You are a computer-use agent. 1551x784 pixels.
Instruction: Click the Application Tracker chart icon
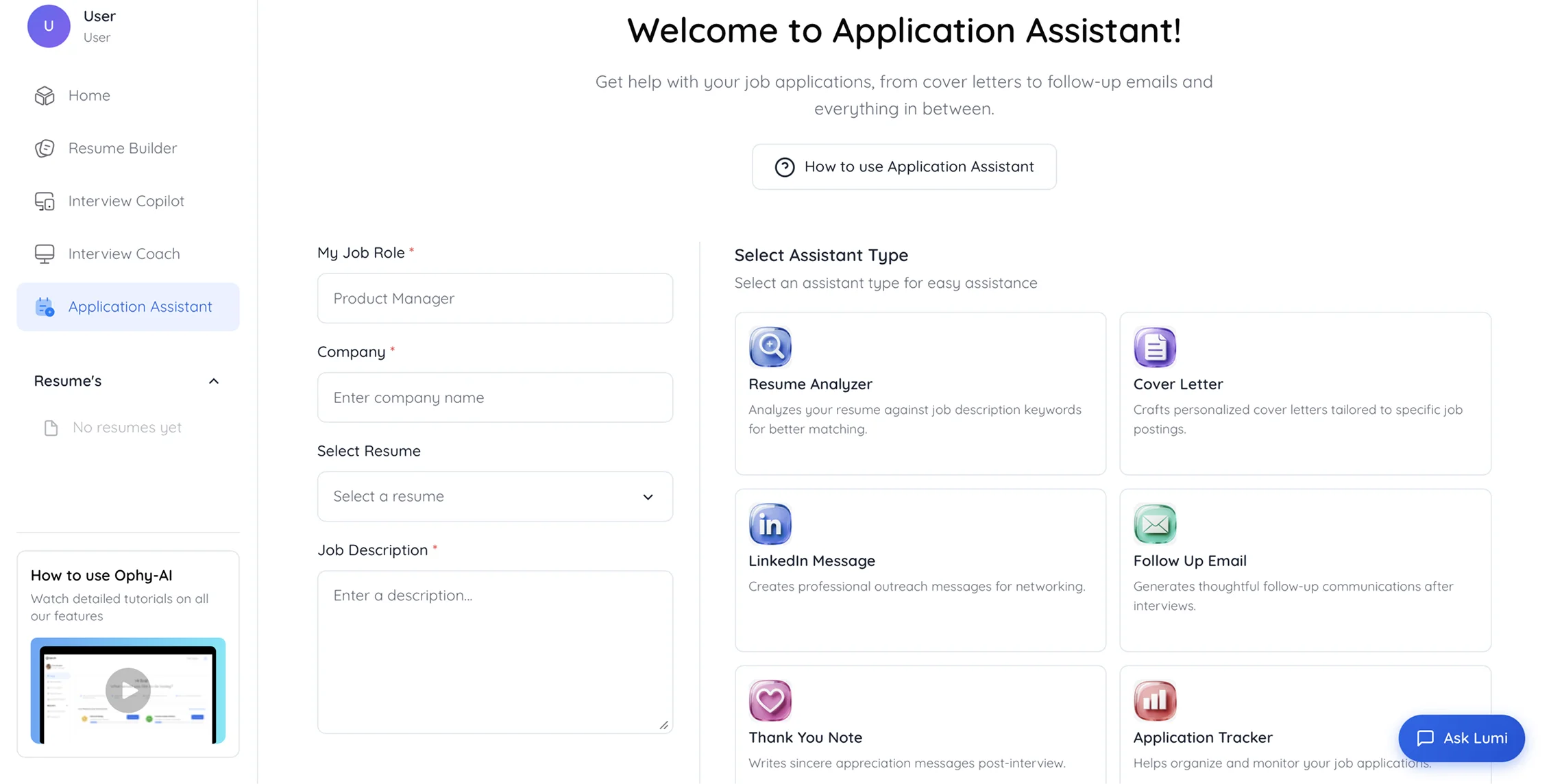1154,700
